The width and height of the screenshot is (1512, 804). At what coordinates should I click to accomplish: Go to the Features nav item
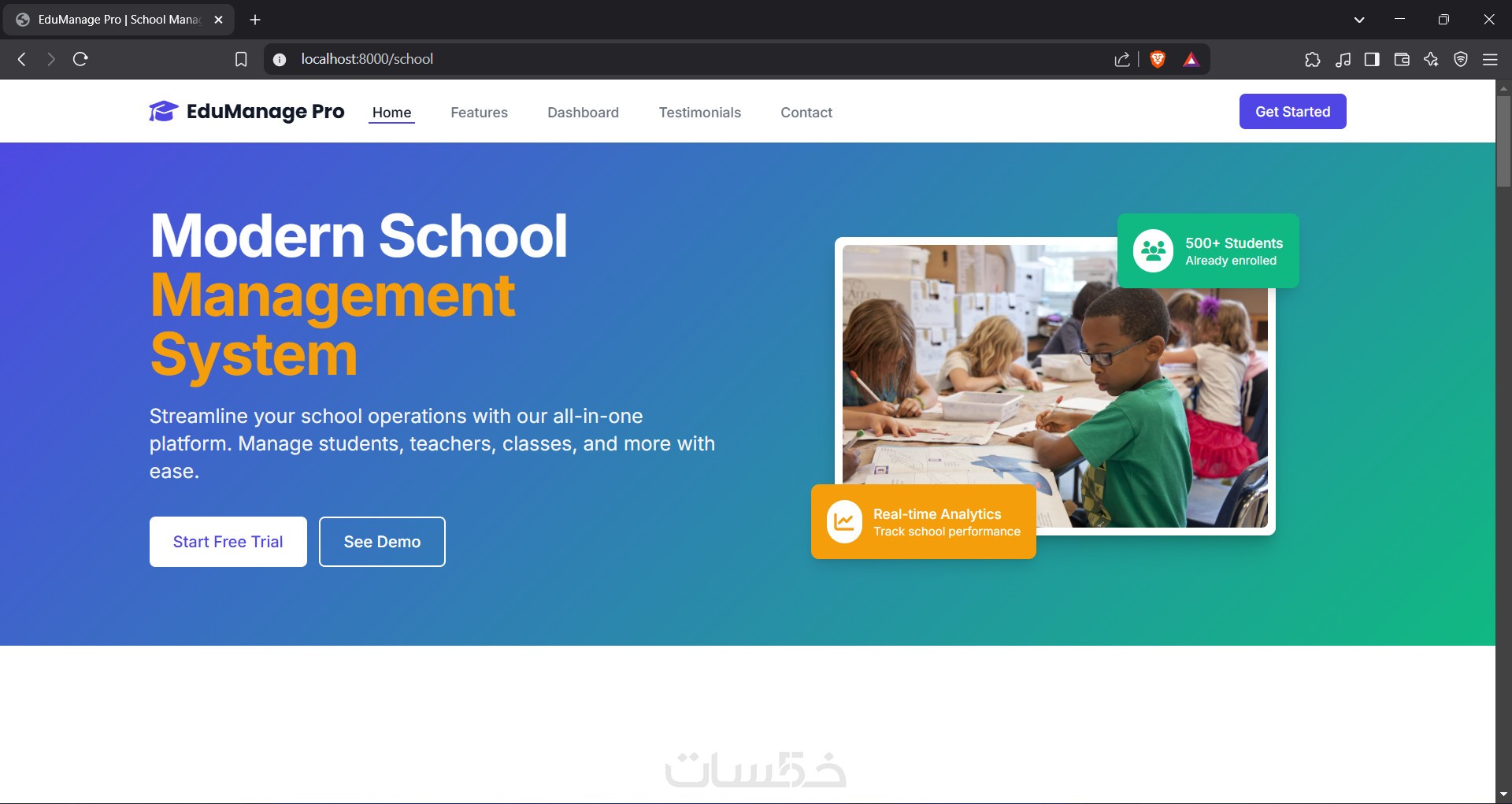(479, 113)
